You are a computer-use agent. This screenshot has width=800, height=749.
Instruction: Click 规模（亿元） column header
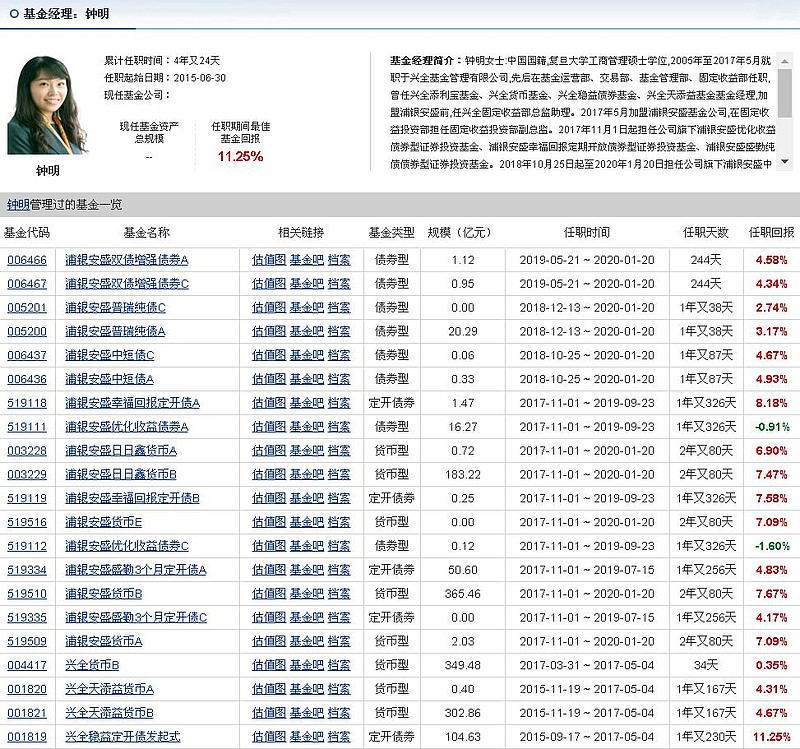459,233
